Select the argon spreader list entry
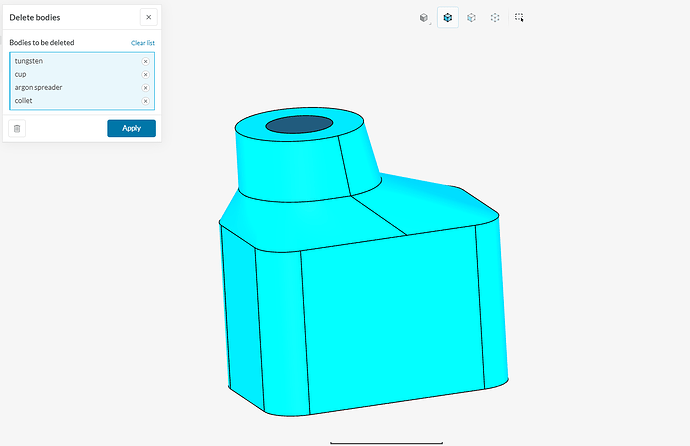 click(37, 87)
